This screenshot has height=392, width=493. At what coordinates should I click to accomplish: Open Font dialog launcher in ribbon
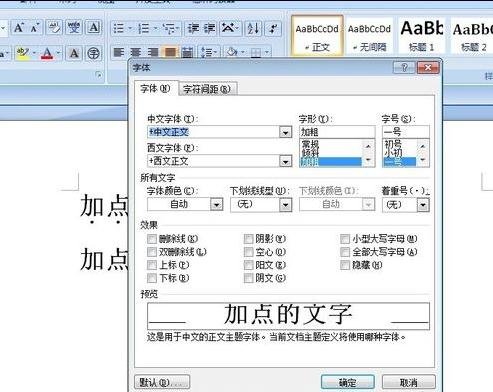[99, 75]
